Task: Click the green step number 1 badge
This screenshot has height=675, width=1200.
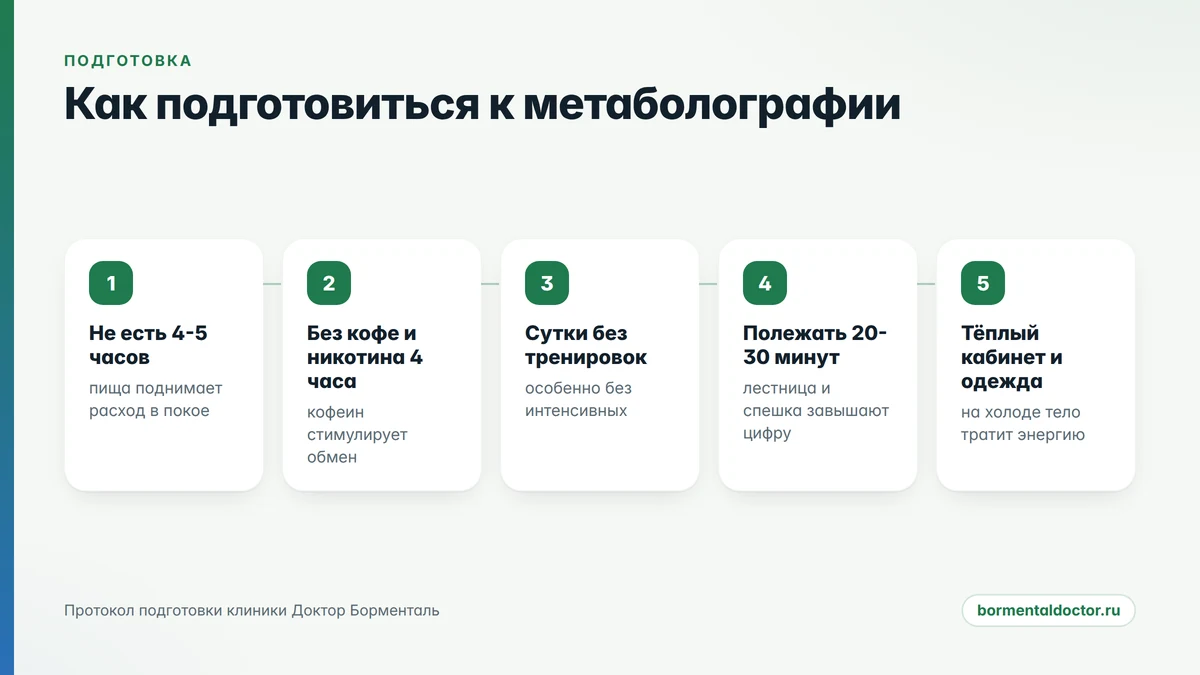Action: (x=111, y=283)
